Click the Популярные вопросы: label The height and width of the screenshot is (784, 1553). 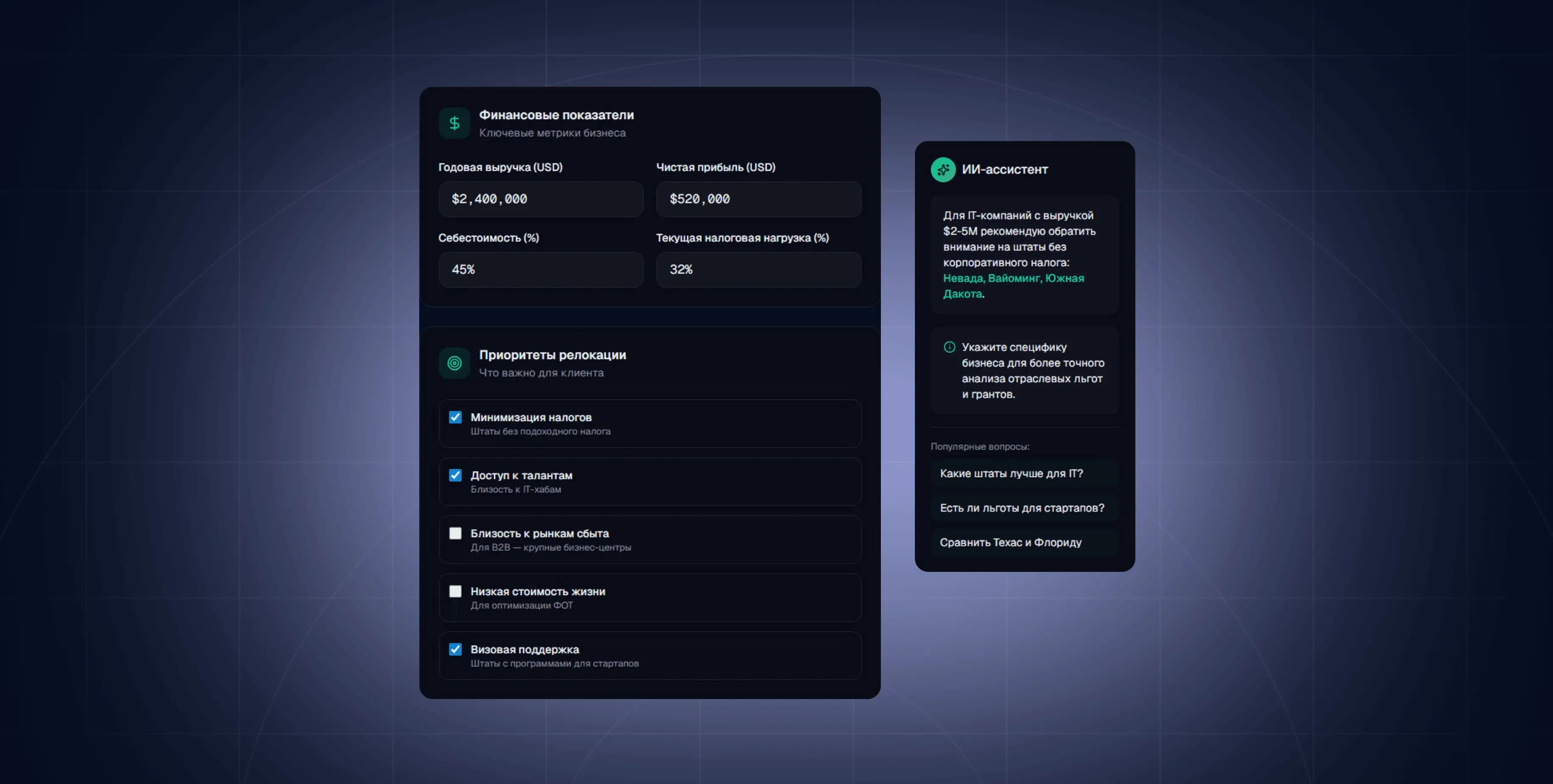[x=980, y=447]
